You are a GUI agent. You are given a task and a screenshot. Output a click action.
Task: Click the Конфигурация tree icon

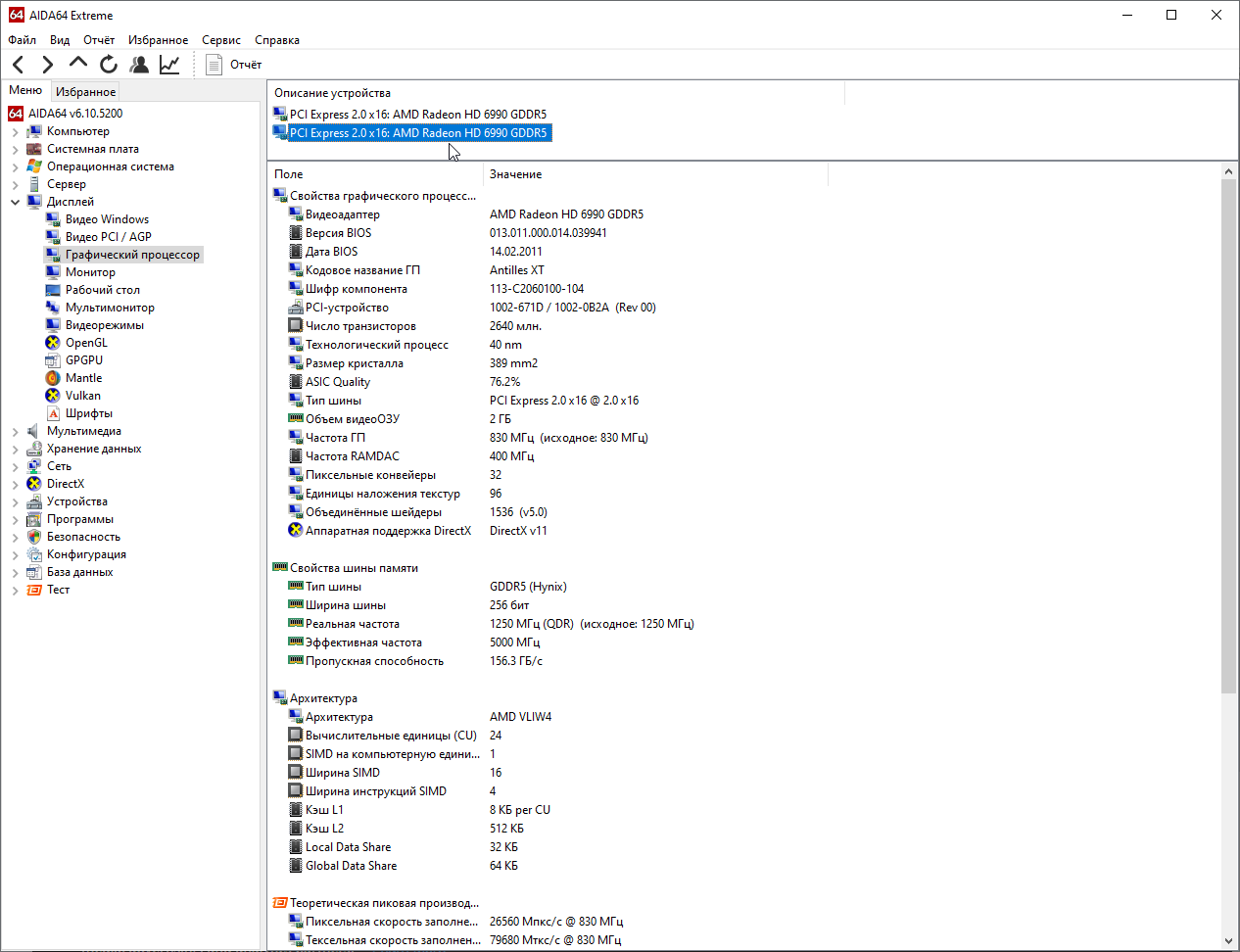click(x=34, y=554)
